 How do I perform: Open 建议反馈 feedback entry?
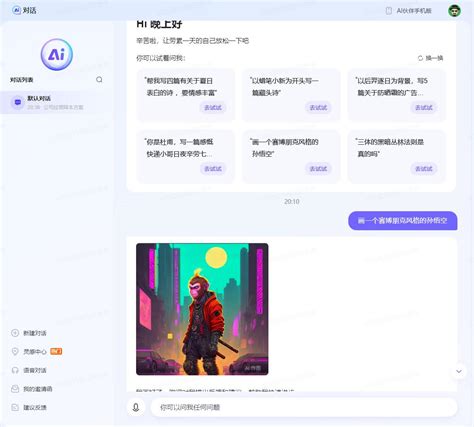pyautogui.click(x=29, y=407)
